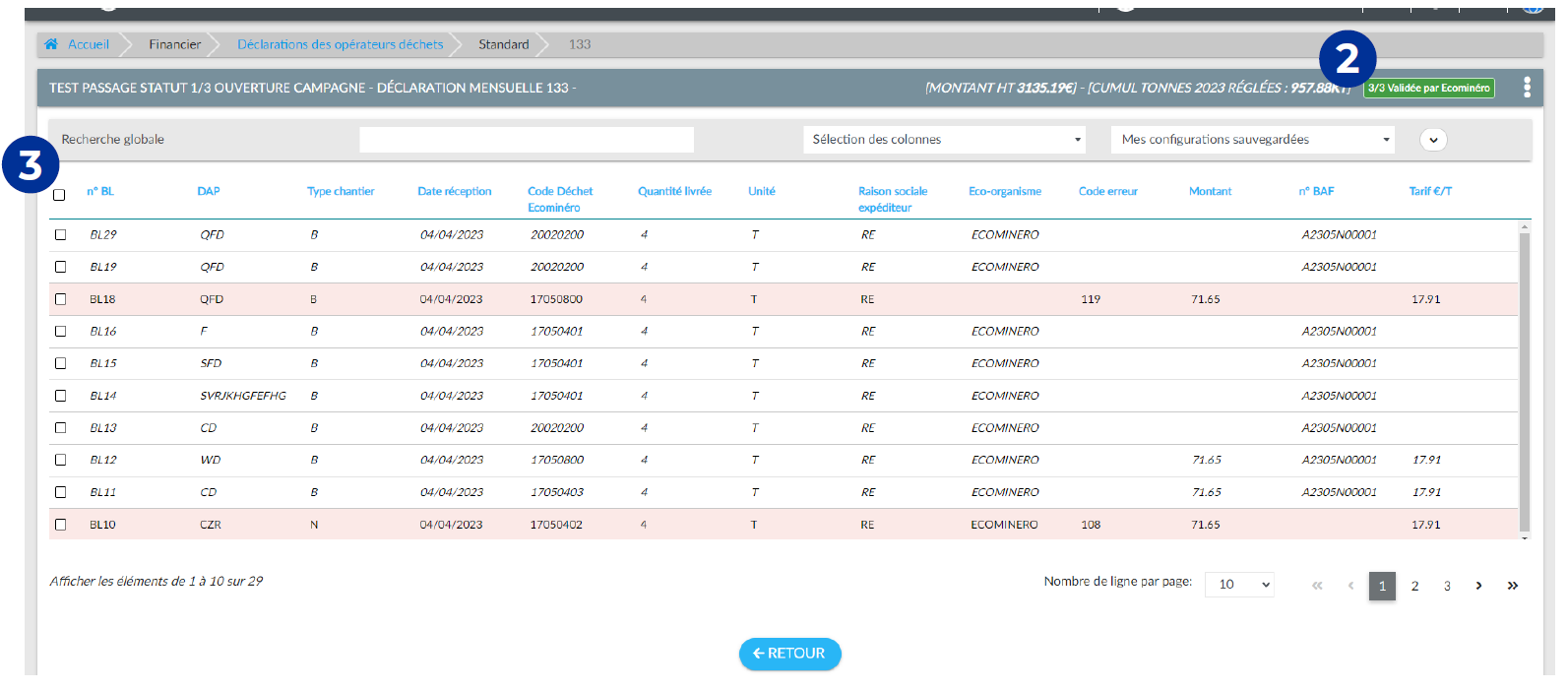This screenshot has width=1568, height=690.
Task: Click the home icon beside Accueil
Action: [51, 44]
